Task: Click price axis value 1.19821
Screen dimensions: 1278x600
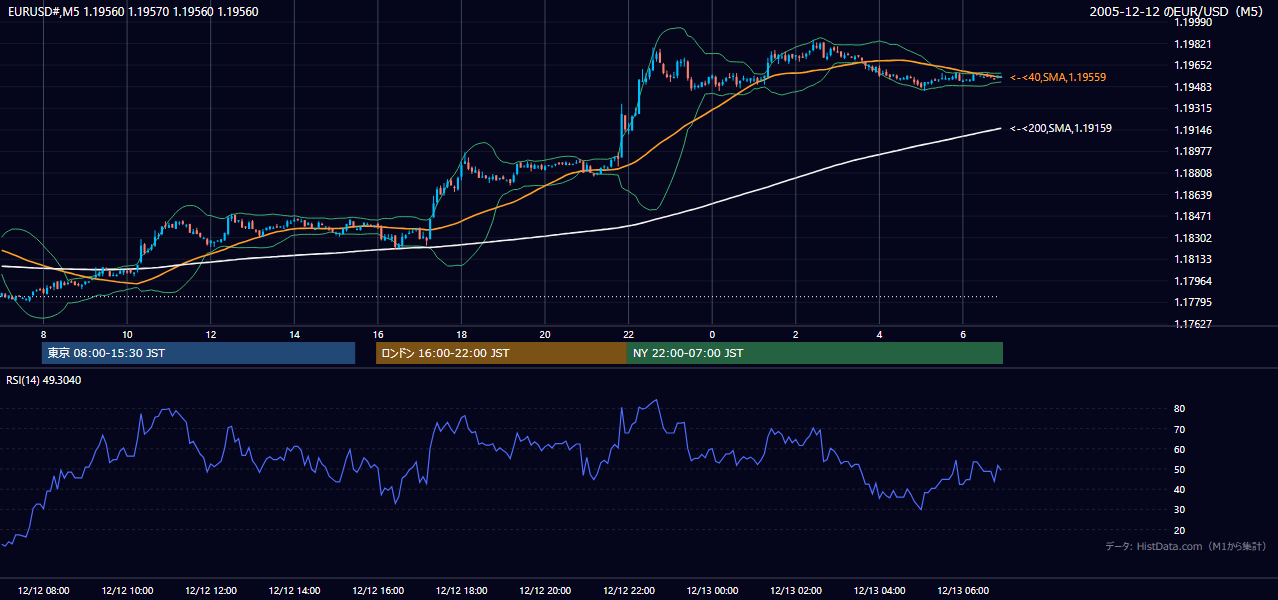Action: 1193,44
